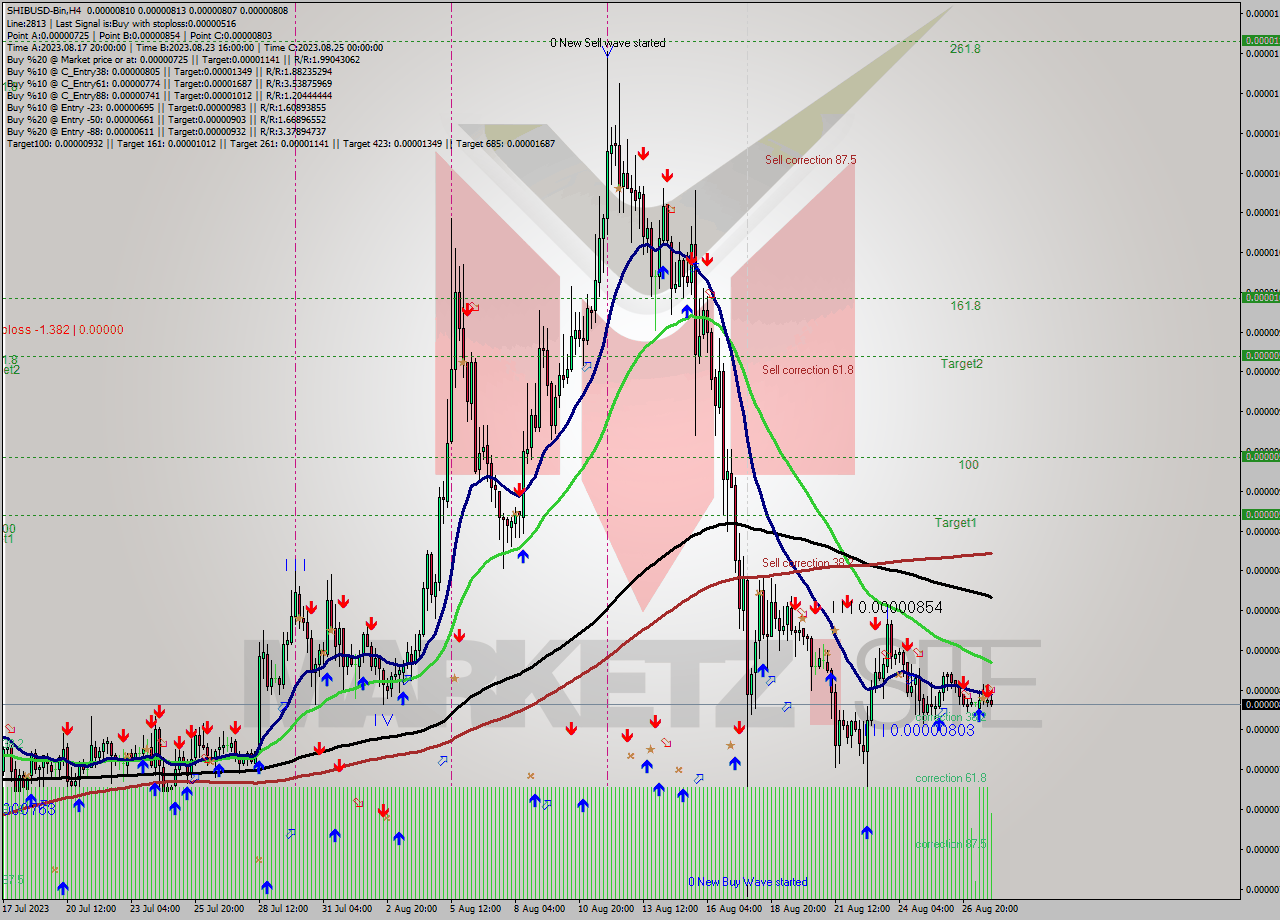Click the '26 Aug 20:00' time axis label

point(989,909)
